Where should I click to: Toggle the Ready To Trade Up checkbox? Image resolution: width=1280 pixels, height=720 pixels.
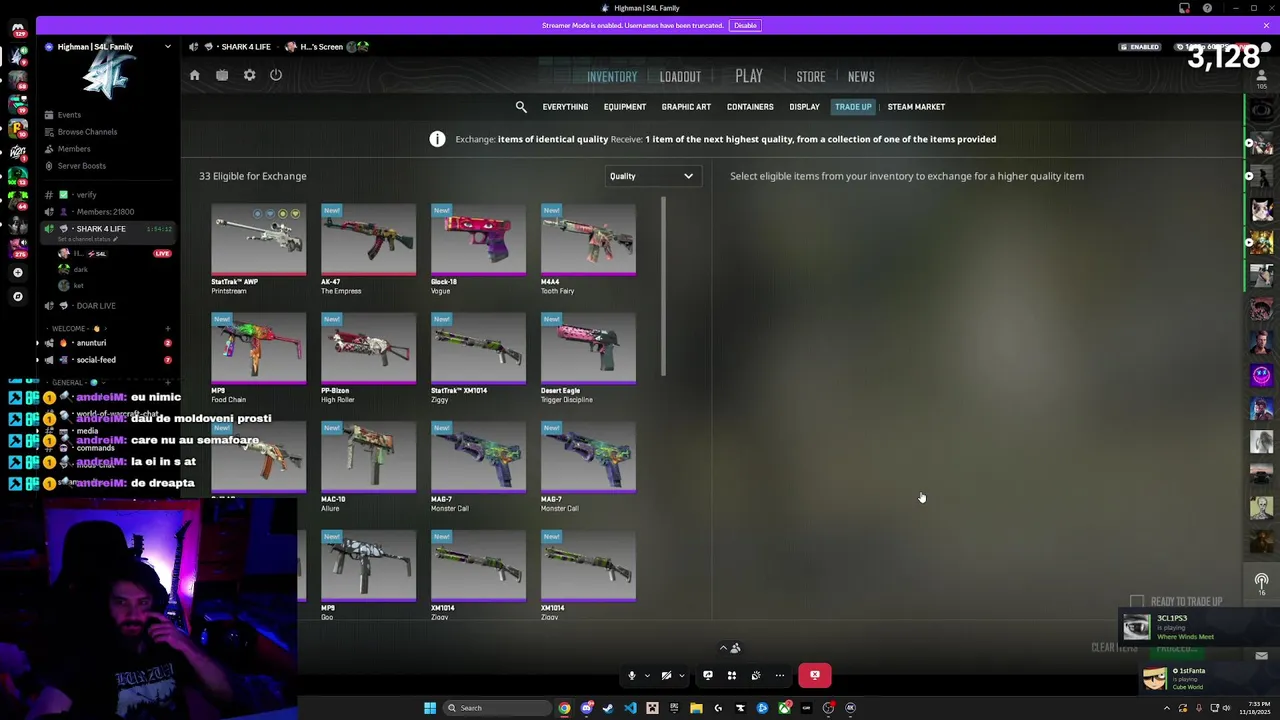tap(1137, 601)
